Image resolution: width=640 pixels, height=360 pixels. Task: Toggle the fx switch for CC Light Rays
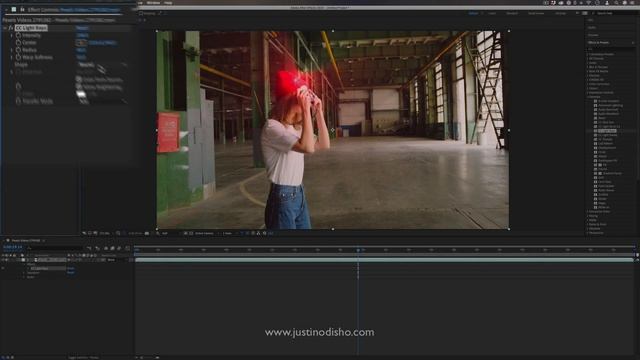(11, 28)
